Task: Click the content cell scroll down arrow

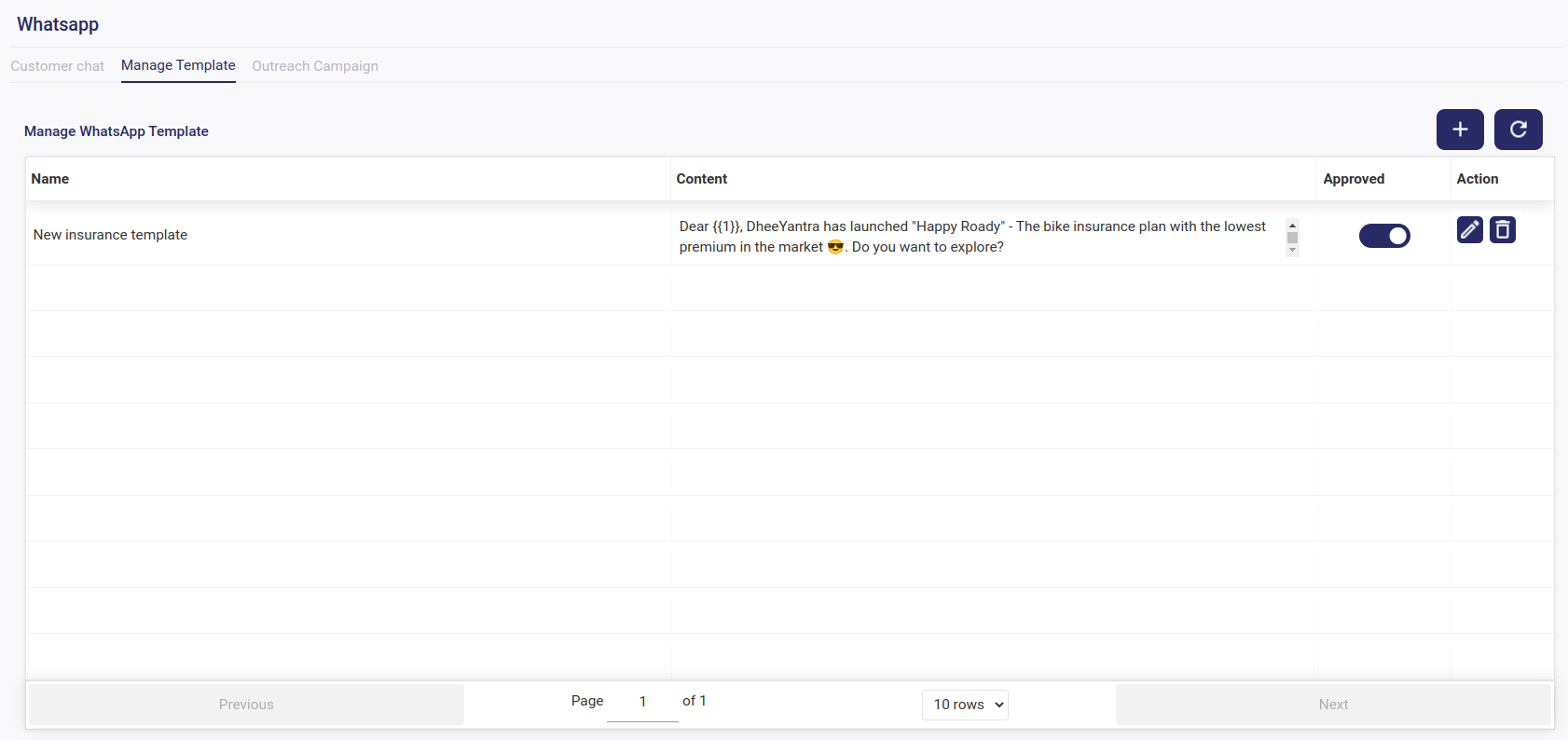Action: (1292, 250)
